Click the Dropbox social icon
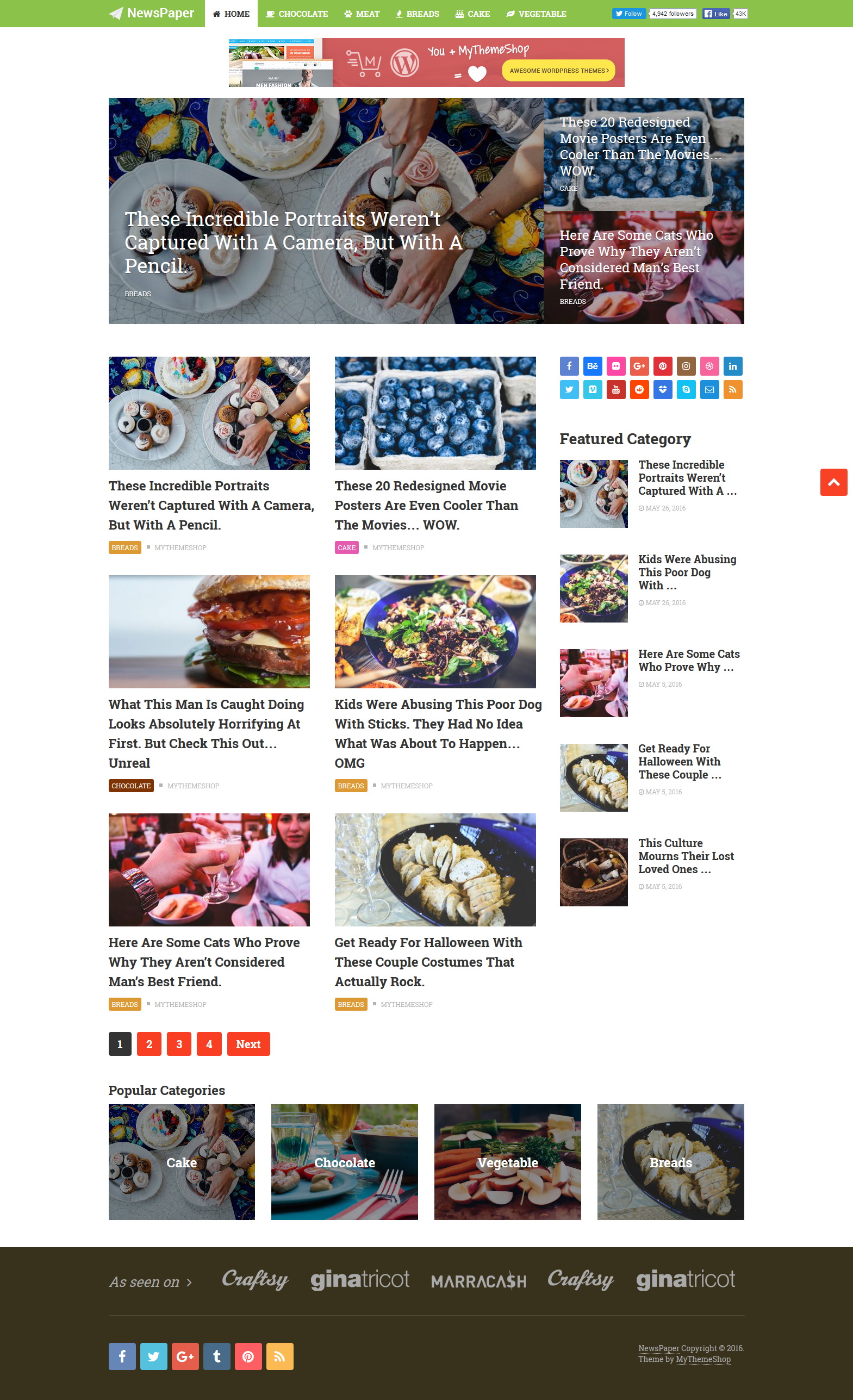Screen dimensions: 853x1400 [x=663, y=389]
